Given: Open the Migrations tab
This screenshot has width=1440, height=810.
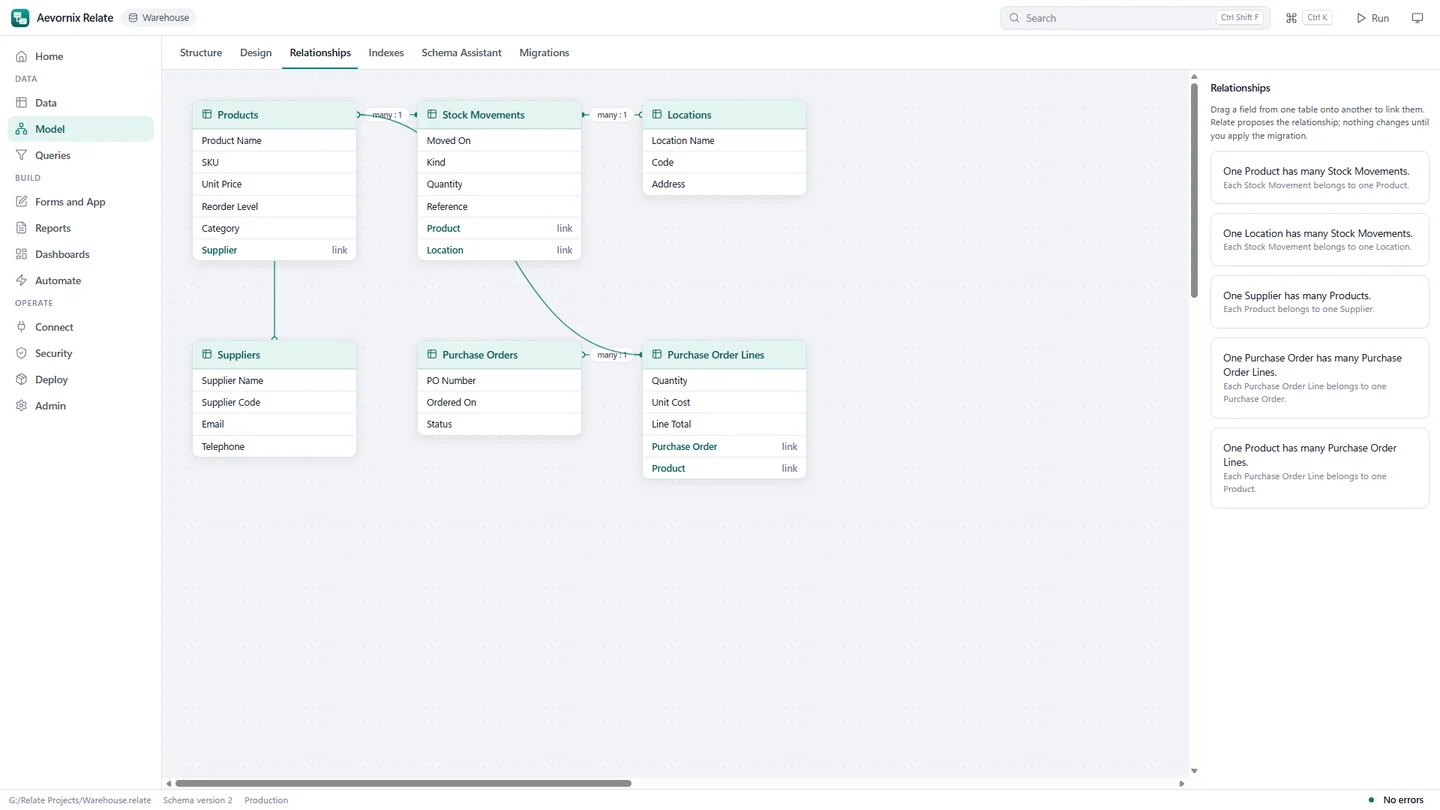Looking at the screenshot, I should [544, 53].
